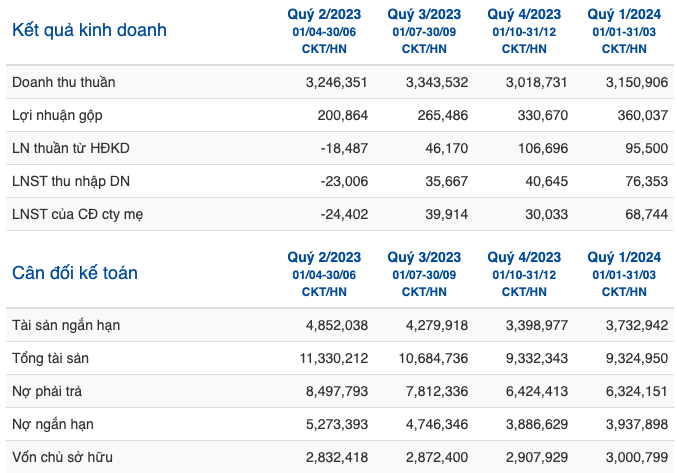Select Quý 2/2023 header in Cân đối kế toán
The height and width of the screenshot is (473, 677).
[x=324, y=274]
